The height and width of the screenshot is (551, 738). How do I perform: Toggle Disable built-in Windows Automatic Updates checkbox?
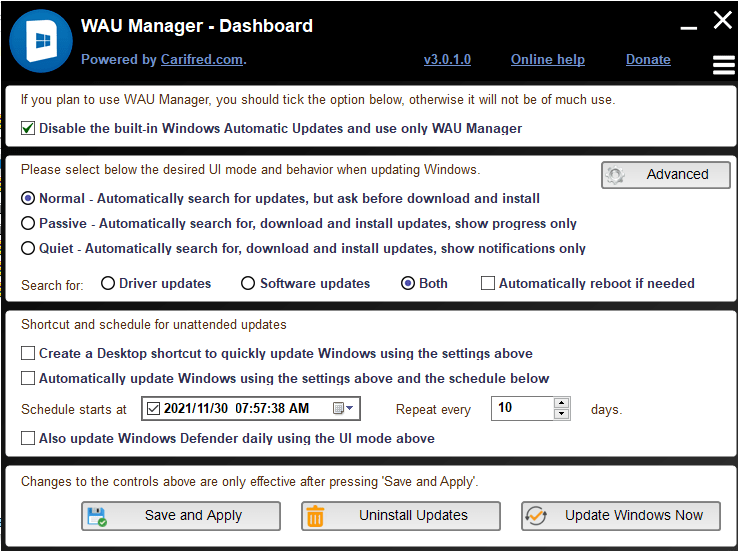[x=28, y=128]
